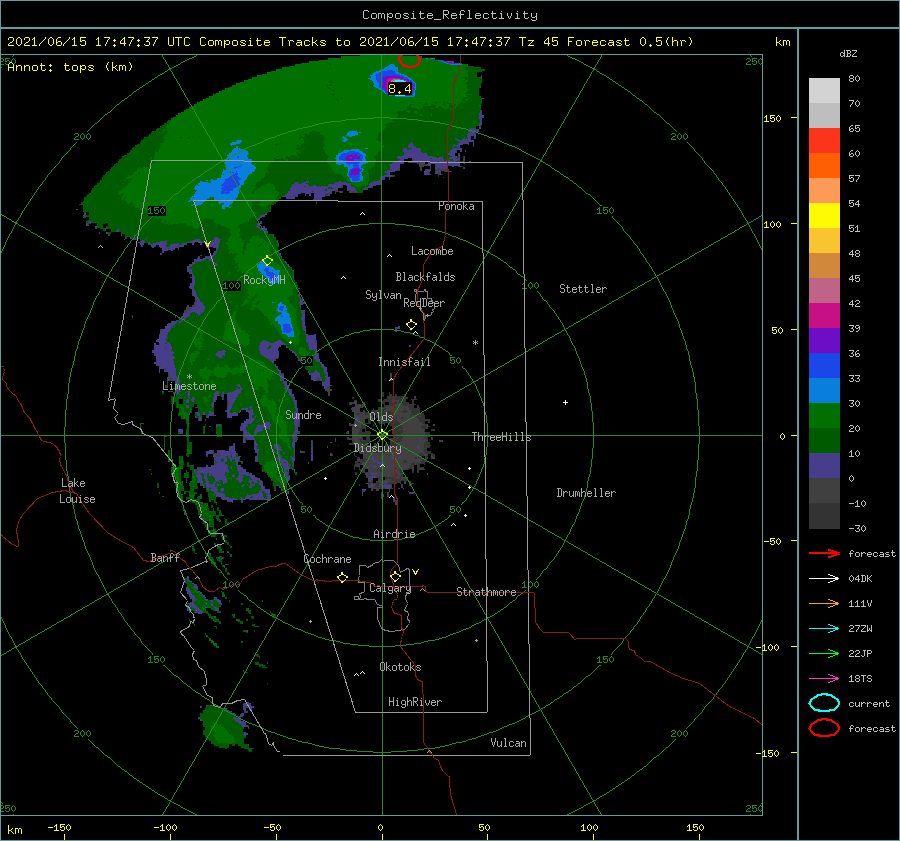Pick the yellow 51–54 dBZ swatch
The width and height of the screenshot is (900, 841).
[x=824, y=216]
